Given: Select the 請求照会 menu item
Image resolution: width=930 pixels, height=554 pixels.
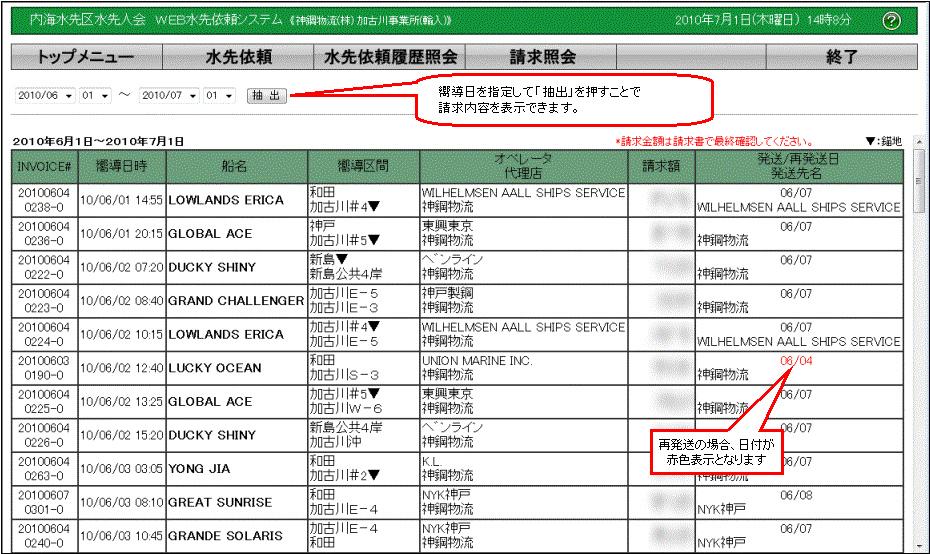Looking at the screenshot, I should coord(541,57).
